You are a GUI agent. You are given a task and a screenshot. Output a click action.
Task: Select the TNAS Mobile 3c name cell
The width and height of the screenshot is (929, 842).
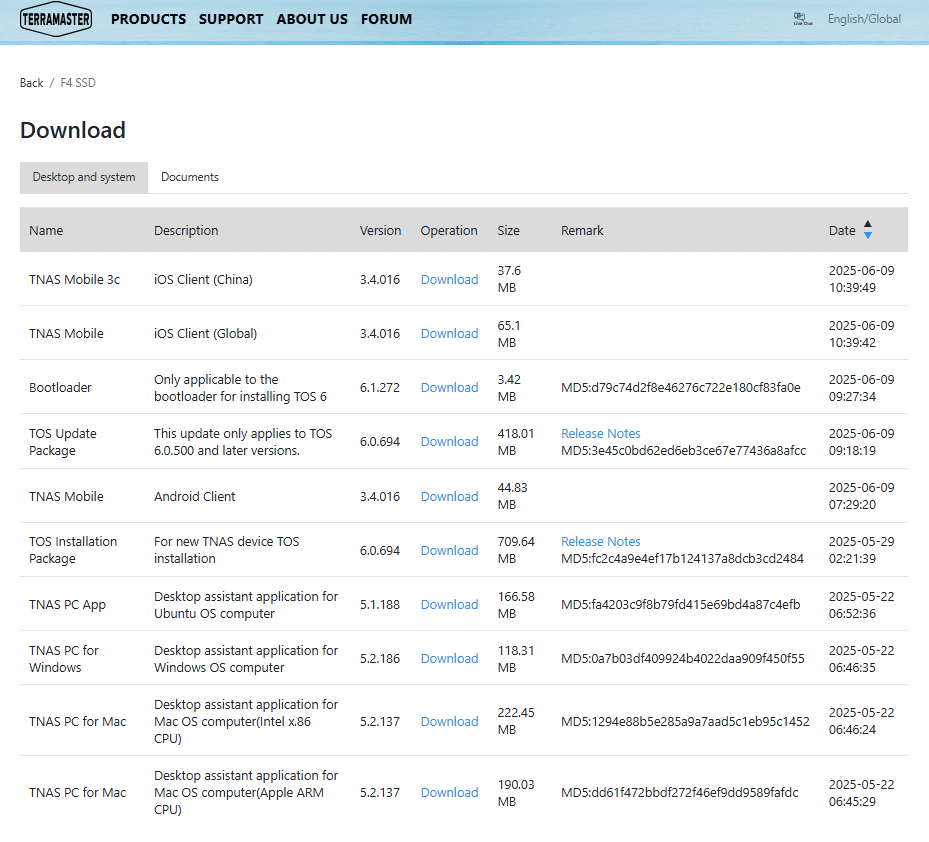pyautogui.click(x=75, y=280)
